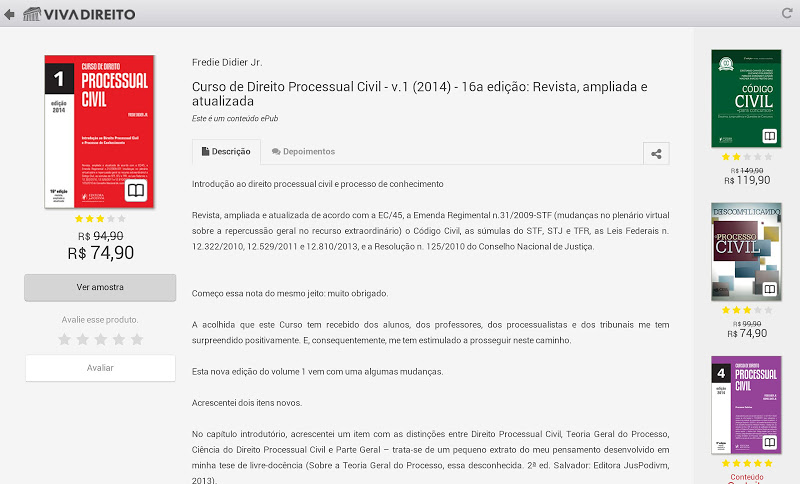Refresh the page with reload icon

coord(787,13)
